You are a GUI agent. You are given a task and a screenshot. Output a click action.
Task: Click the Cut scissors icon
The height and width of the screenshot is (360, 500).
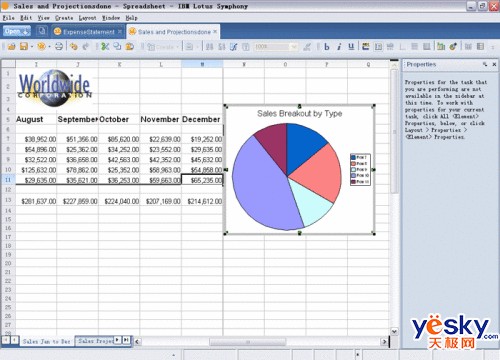(105, 47)
